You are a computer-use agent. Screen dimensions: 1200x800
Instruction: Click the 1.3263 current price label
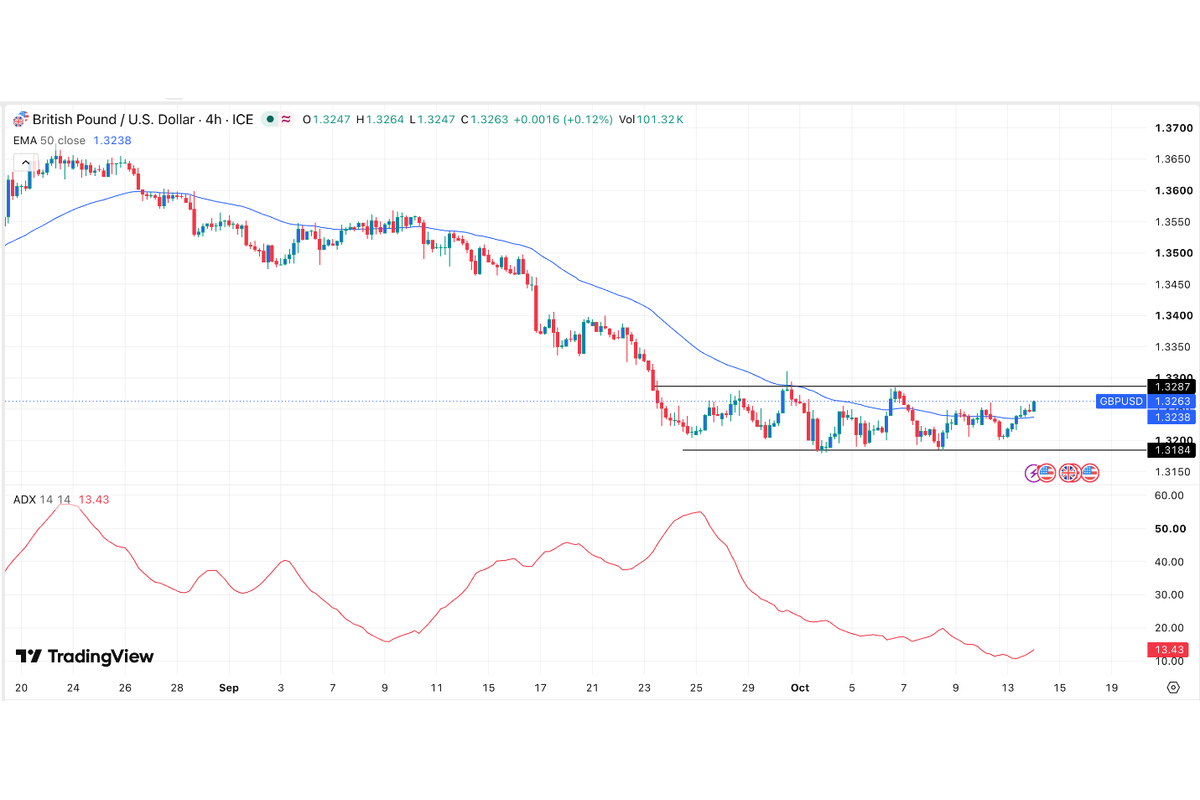[1171, 401]
